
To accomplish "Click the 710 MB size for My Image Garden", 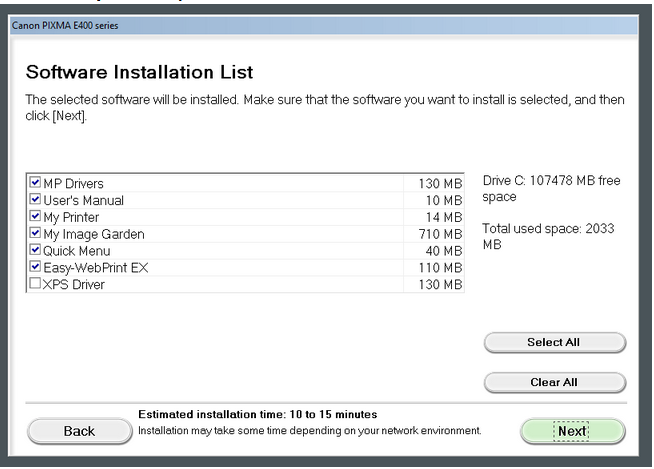I will coord(440,234).
